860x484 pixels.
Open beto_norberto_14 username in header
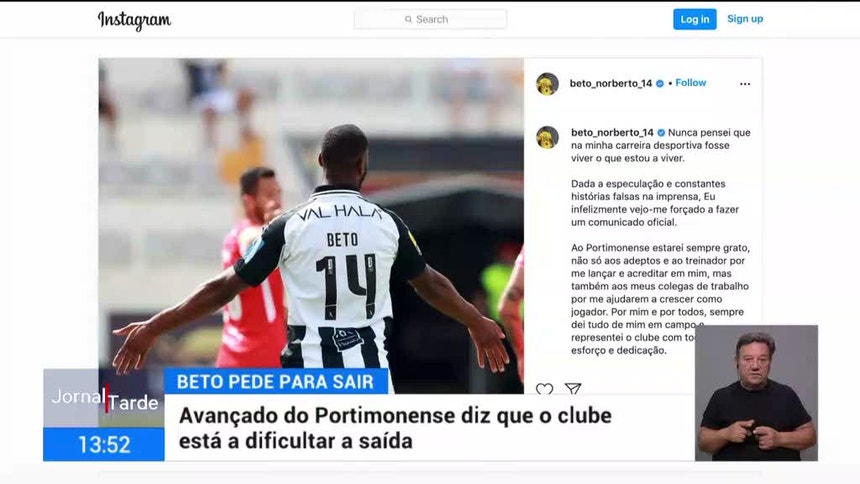[x=610, y=83]
